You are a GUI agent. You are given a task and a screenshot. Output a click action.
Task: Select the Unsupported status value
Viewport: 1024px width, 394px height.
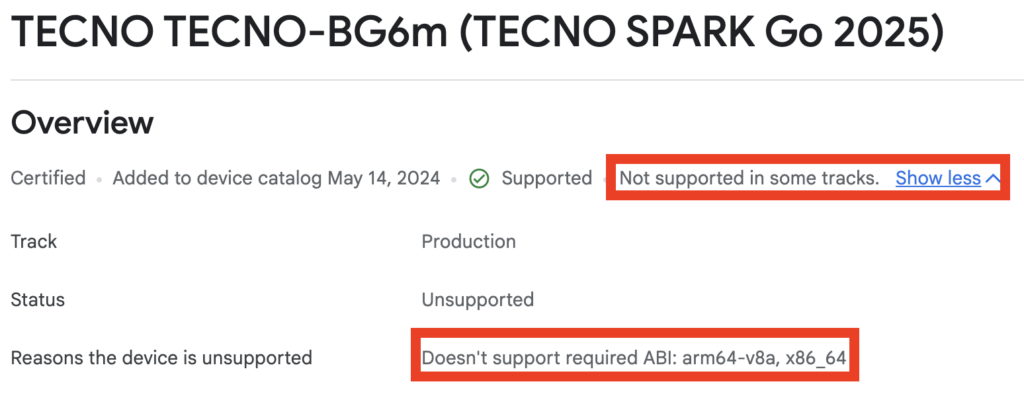477,300
